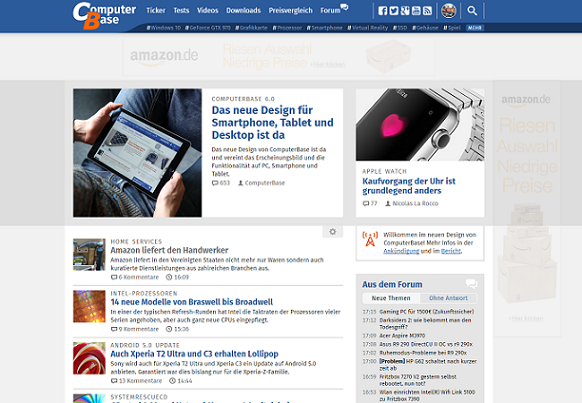Open Aus dem Forum heading
This screenshot has width=582, height=403.
click(392, 284)
